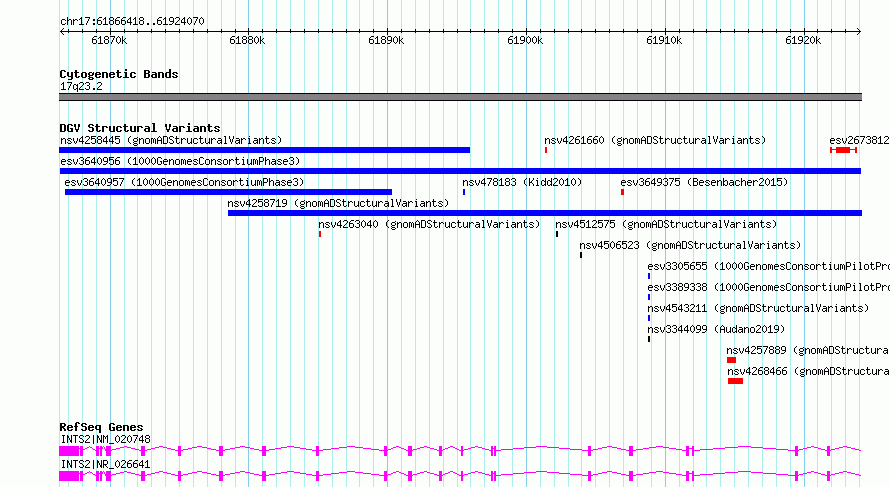Click the 61900k ruler tick label
Viewport: 890px width, 487px height.
525,41
